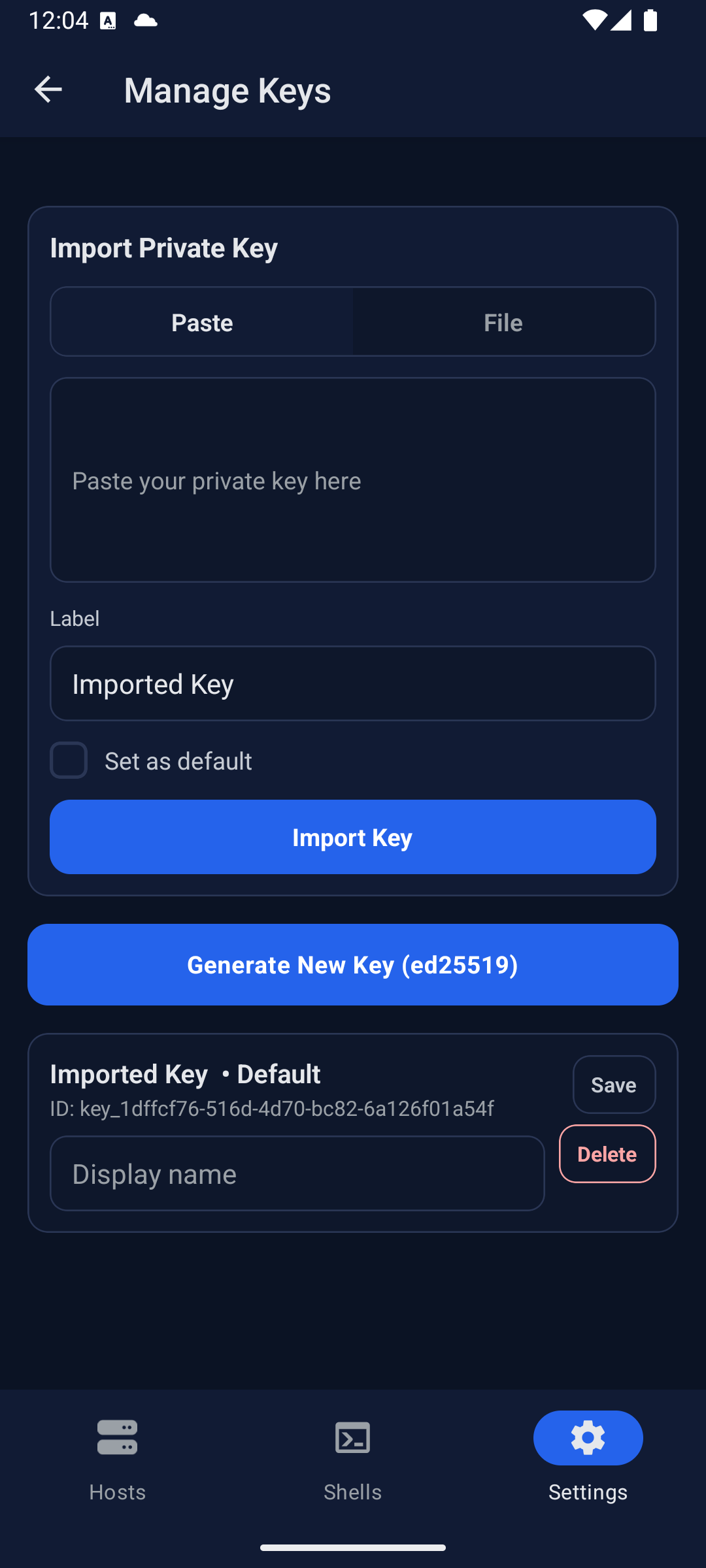
Task: Tap the battery status icon
Action: (650, 20)
